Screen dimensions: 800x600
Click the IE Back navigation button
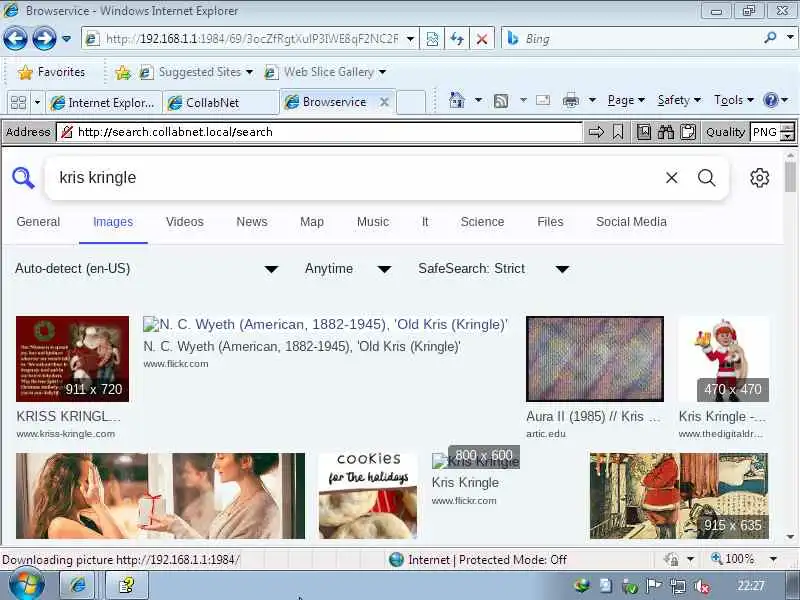[15, 38]
